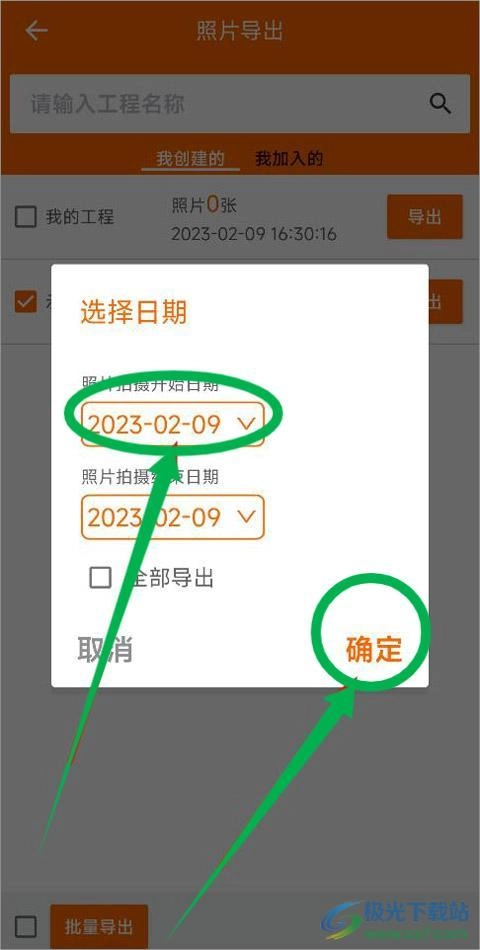
Task: Dismiss dialog with 取消 button
Action: [x=105, y=649]
